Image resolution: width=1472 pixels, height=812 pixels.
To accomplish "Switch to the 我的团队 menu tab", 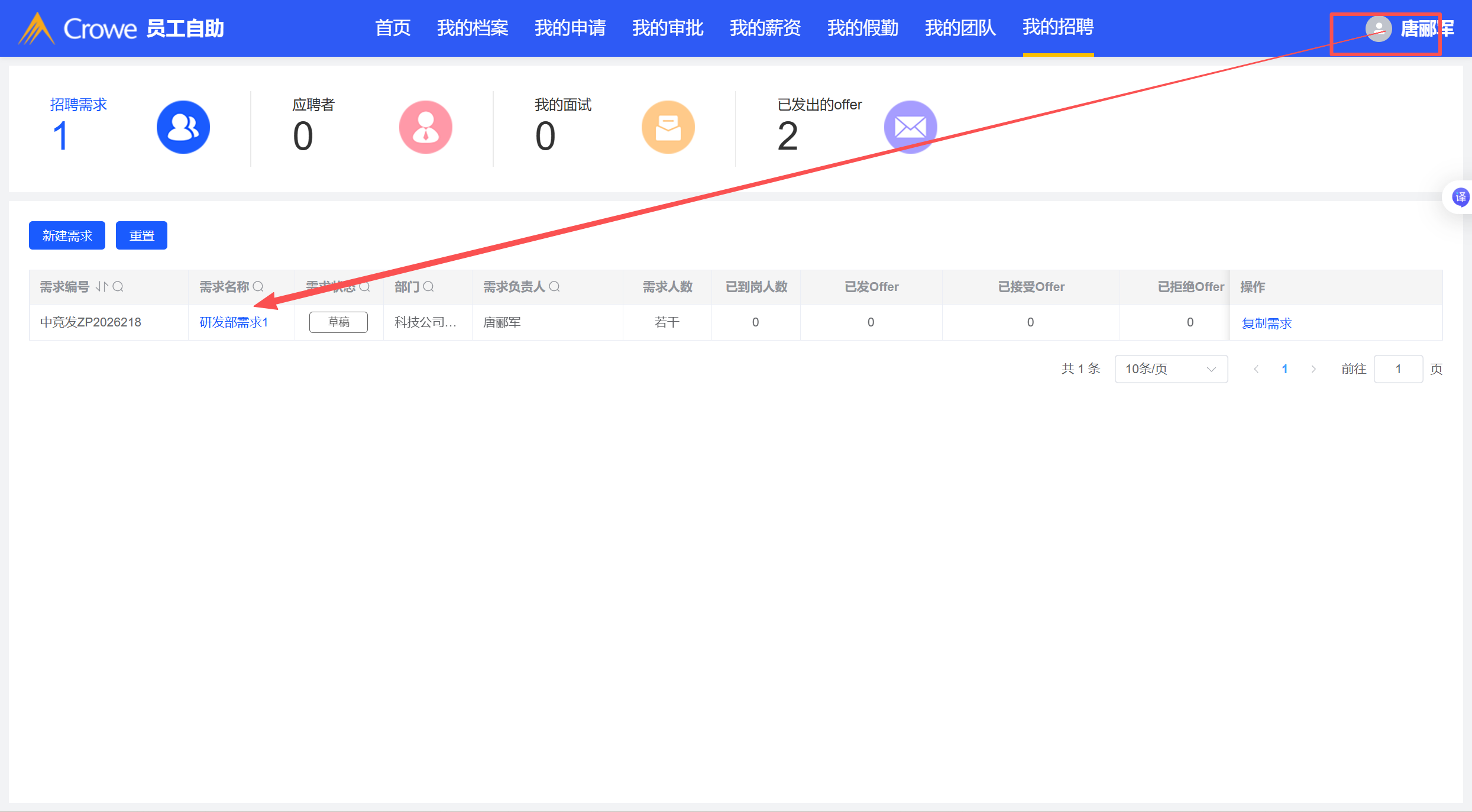I will point(960,28).
